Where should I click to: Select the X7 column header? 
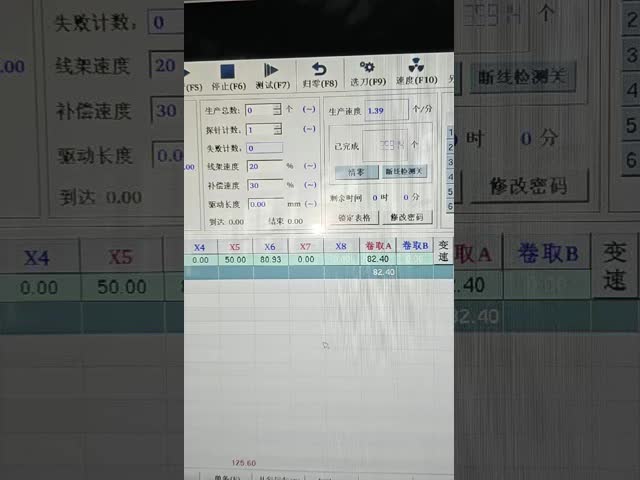[x=305, y=247]
